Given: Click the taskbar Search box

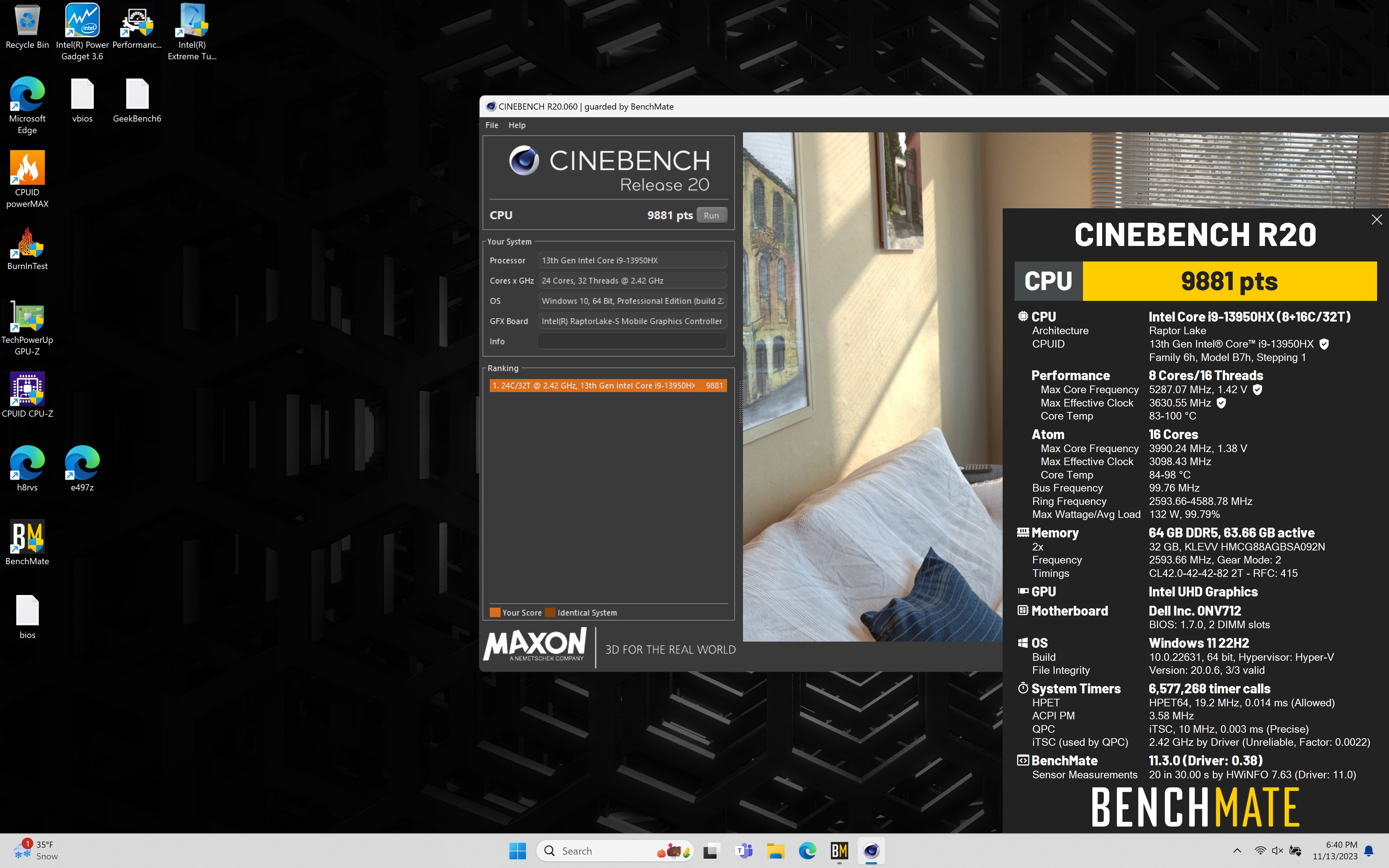Looking at the screenshot, I should tap(615, 851).
